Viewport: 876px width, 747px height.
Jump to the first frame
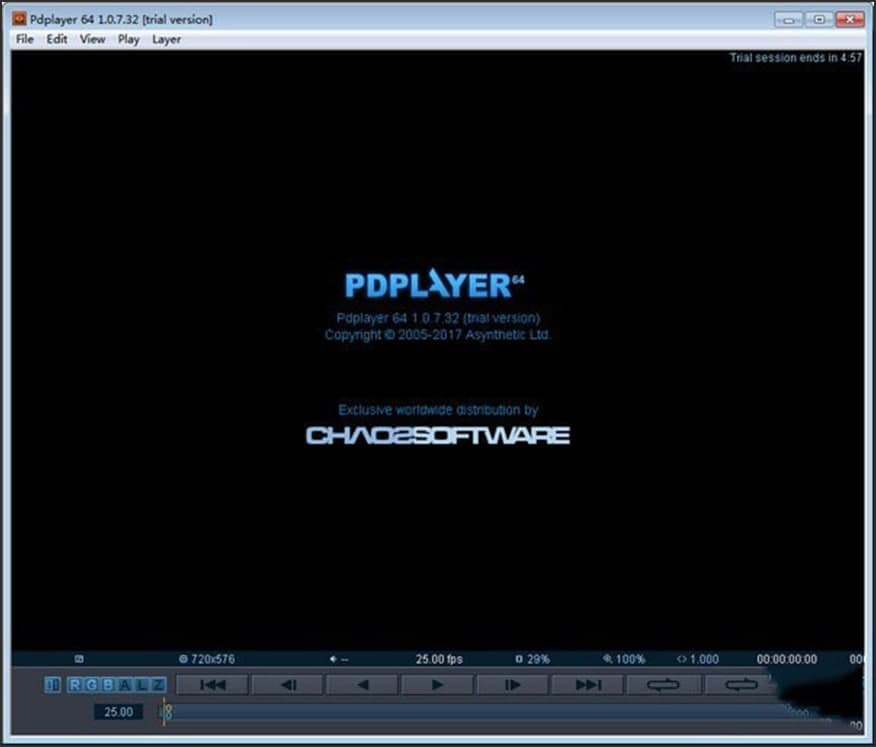209,683
